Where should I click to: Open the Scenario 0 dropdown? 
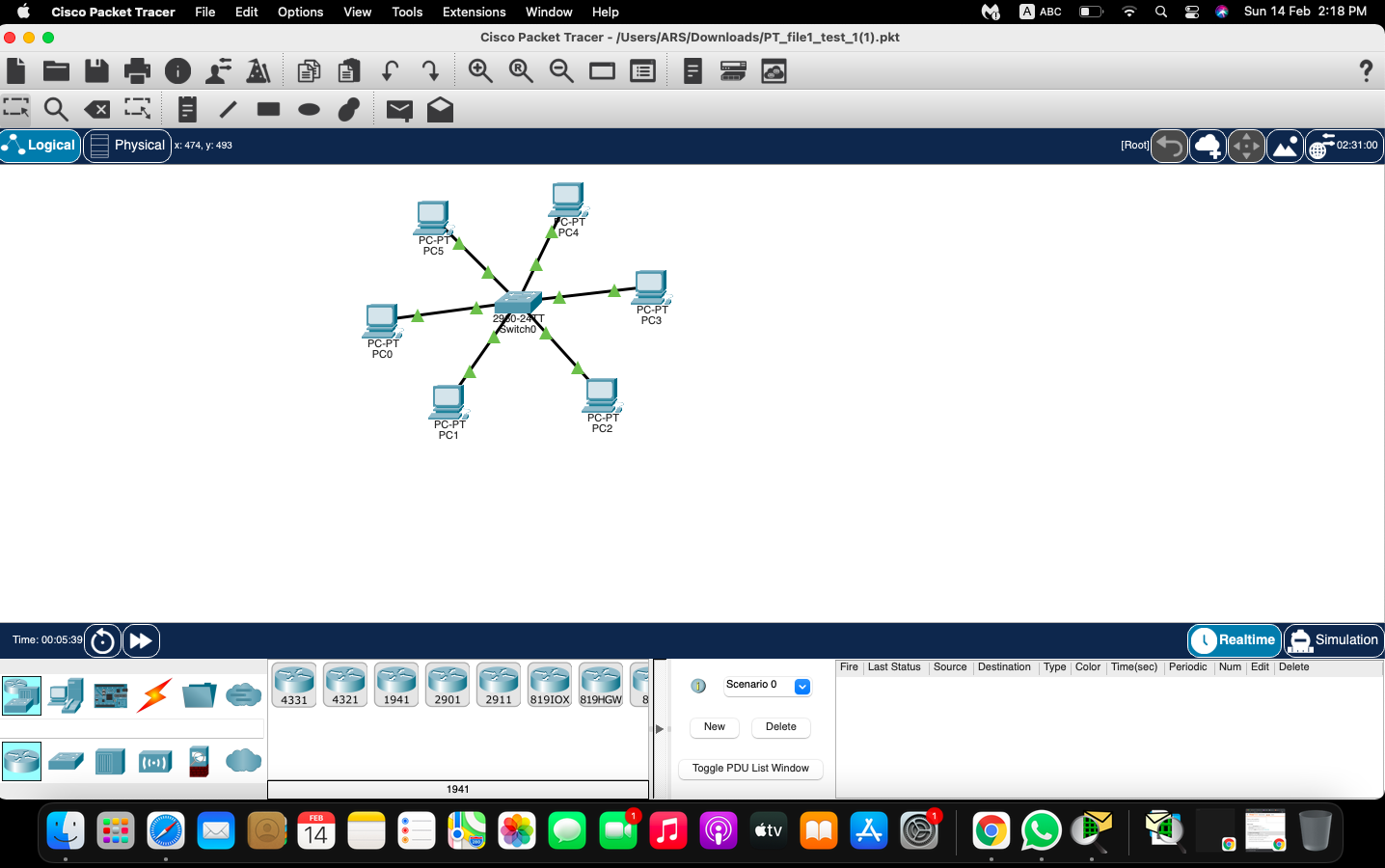click(768, 686)
